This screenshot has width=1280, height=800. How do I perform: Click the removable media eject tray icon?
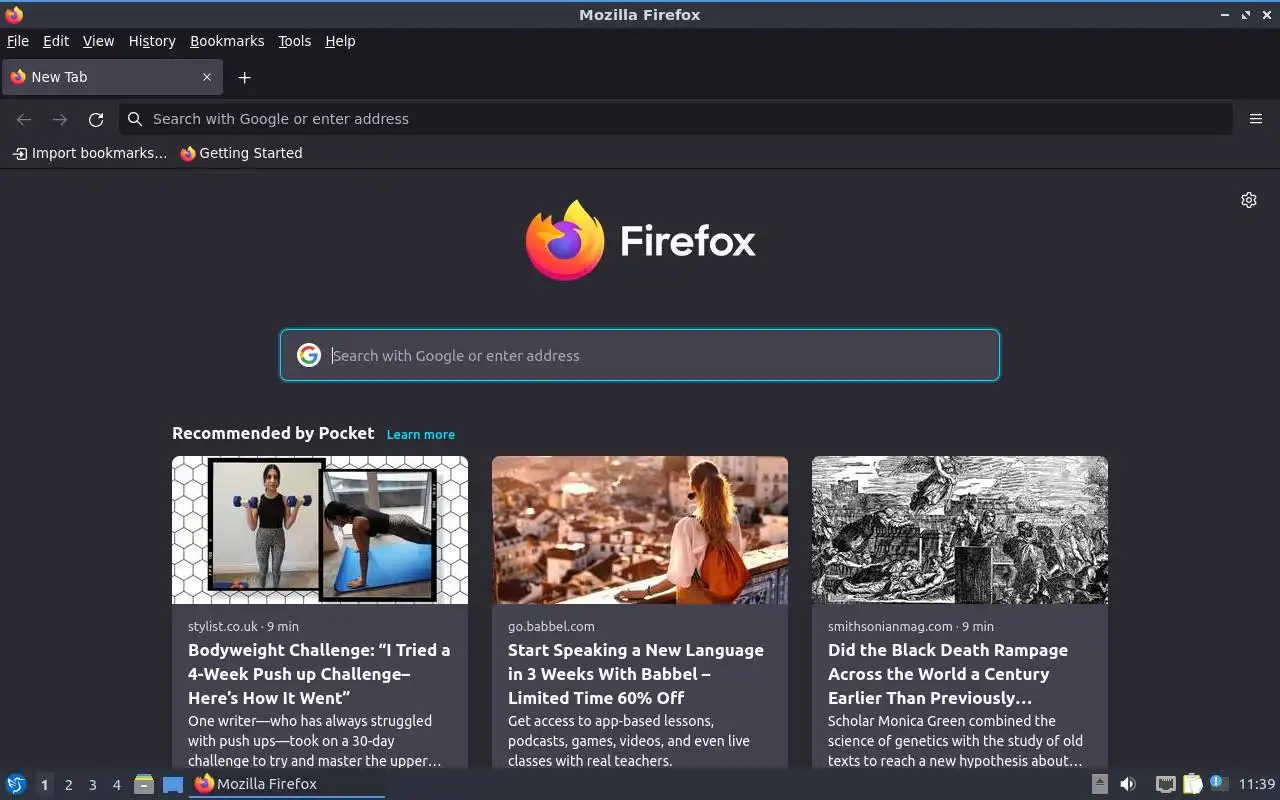(1100, 784)
